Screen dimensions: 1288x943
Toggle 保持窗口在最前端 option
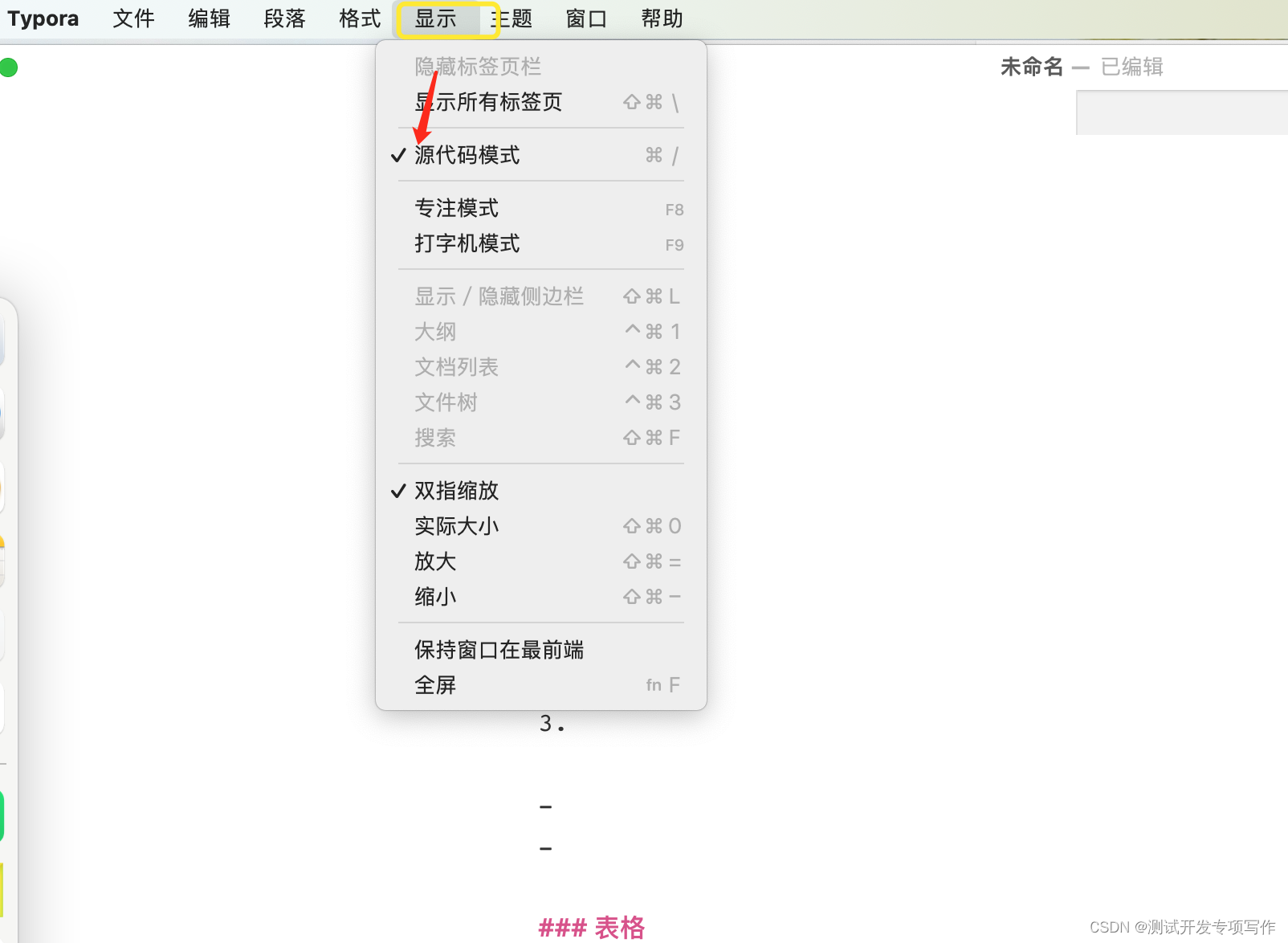(541, 650)
